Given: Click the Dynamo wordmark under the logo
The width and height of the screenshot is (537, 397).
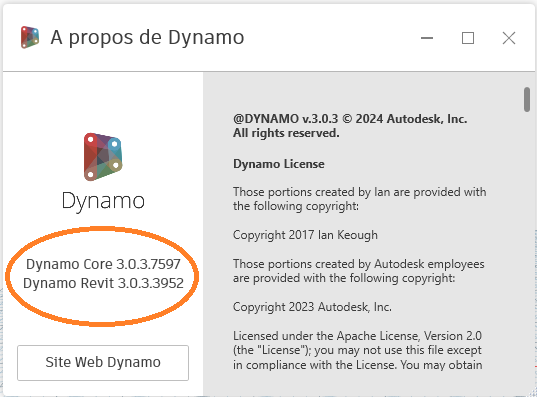Looking at the screenshot, I should click(x=103, y=201).
